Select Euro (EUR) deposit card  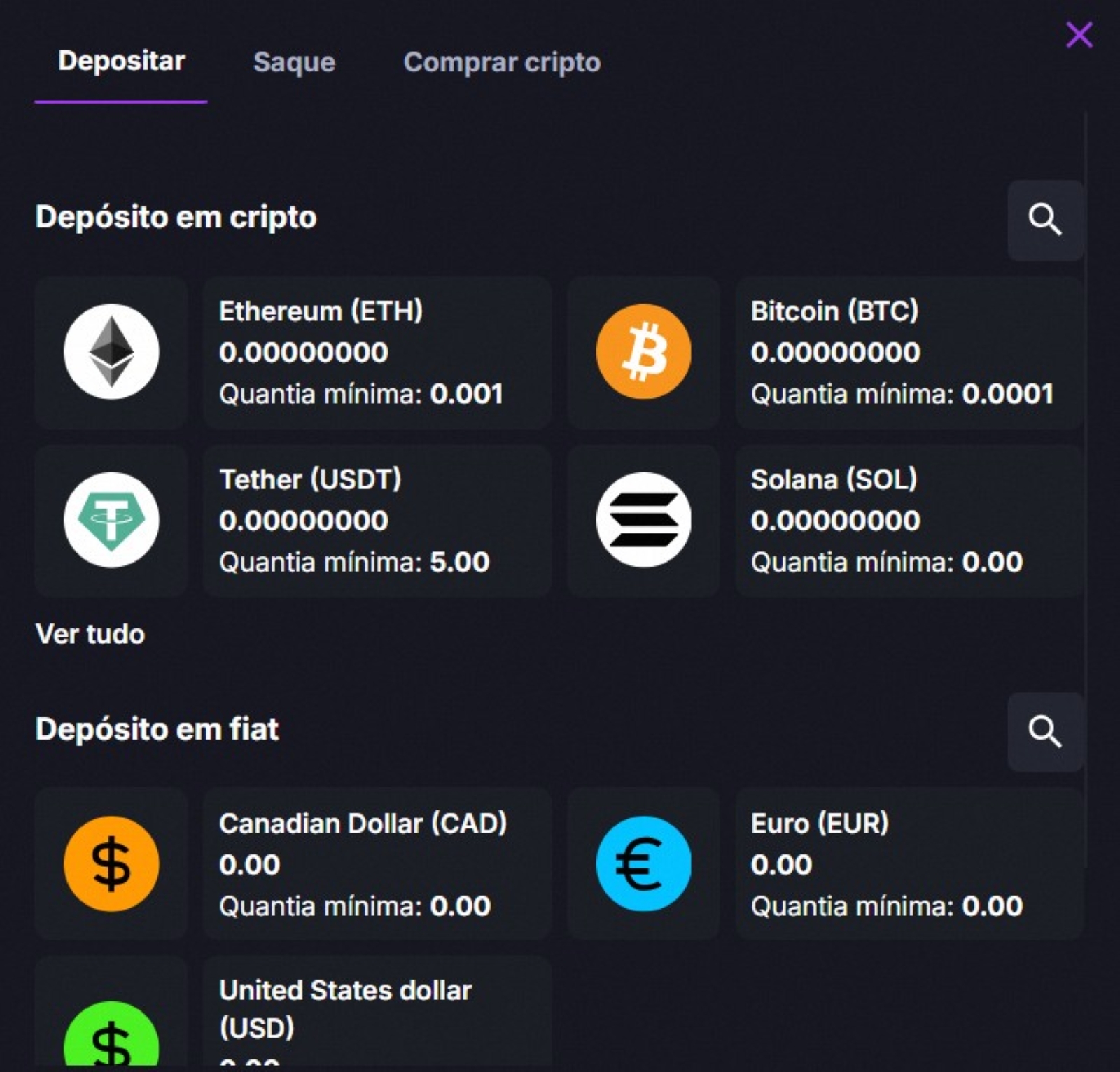pos(909,864)
